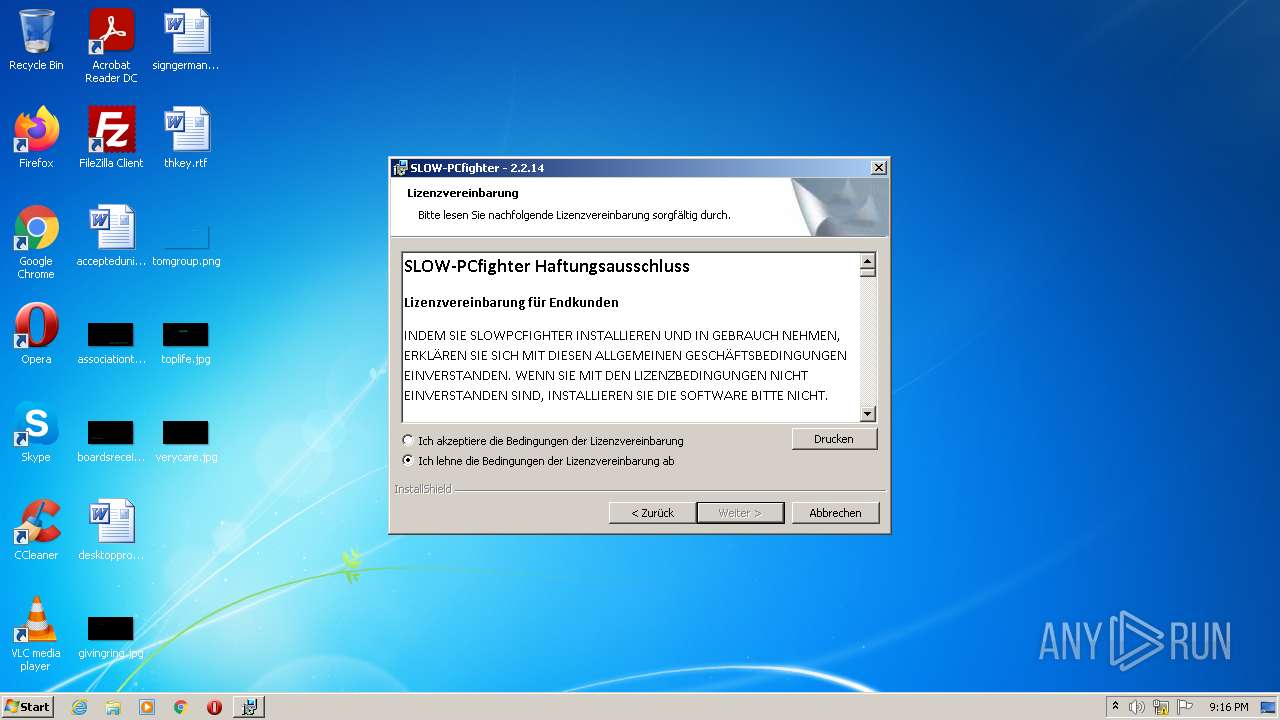
Task: Select the verycare.jpg file icon
Action: click(x=186, y=441)
